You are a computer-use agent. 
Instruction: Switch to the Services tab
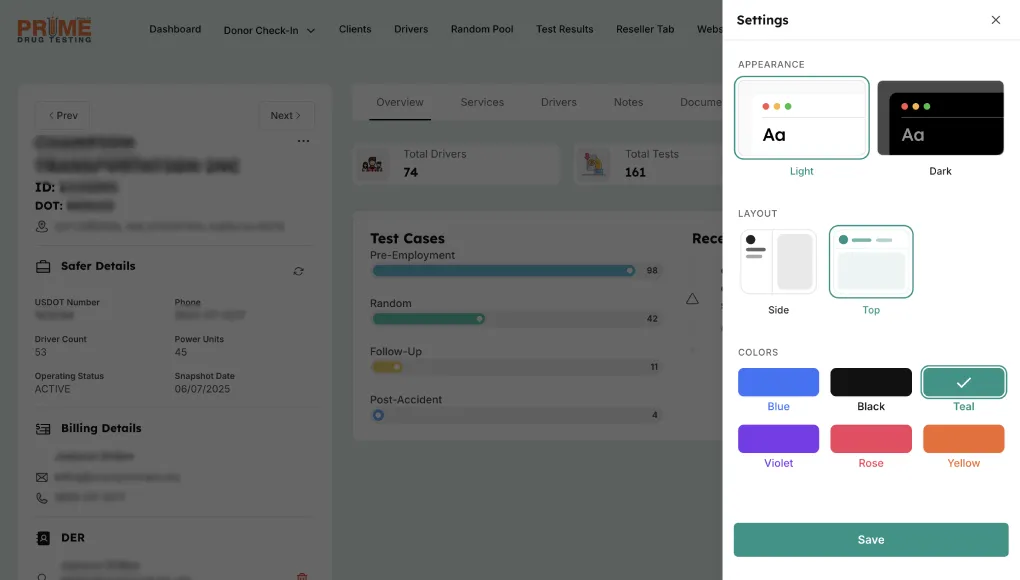482,102
